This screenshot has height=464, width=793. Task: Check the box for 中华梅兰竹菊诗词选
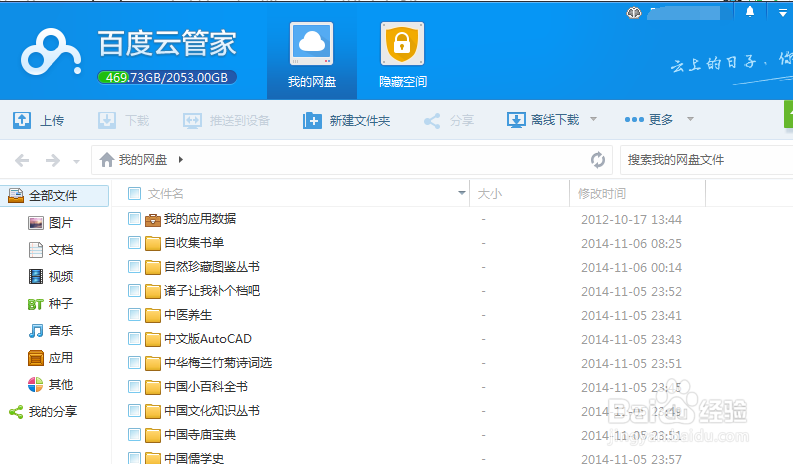[134, 363]
